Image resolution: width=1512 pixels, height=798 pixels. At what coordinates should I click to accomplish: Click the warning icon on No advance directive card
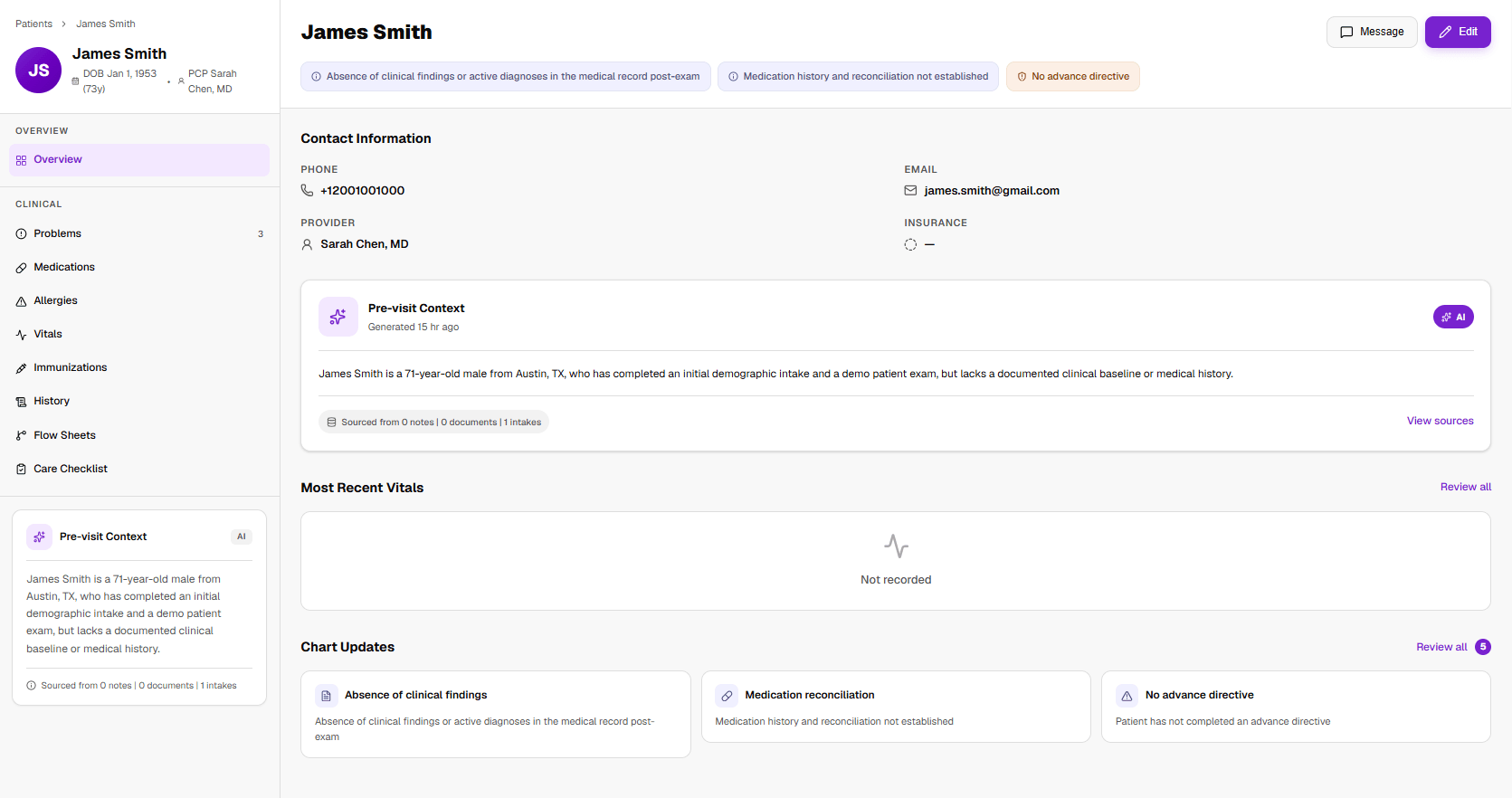click(1127, 696)
